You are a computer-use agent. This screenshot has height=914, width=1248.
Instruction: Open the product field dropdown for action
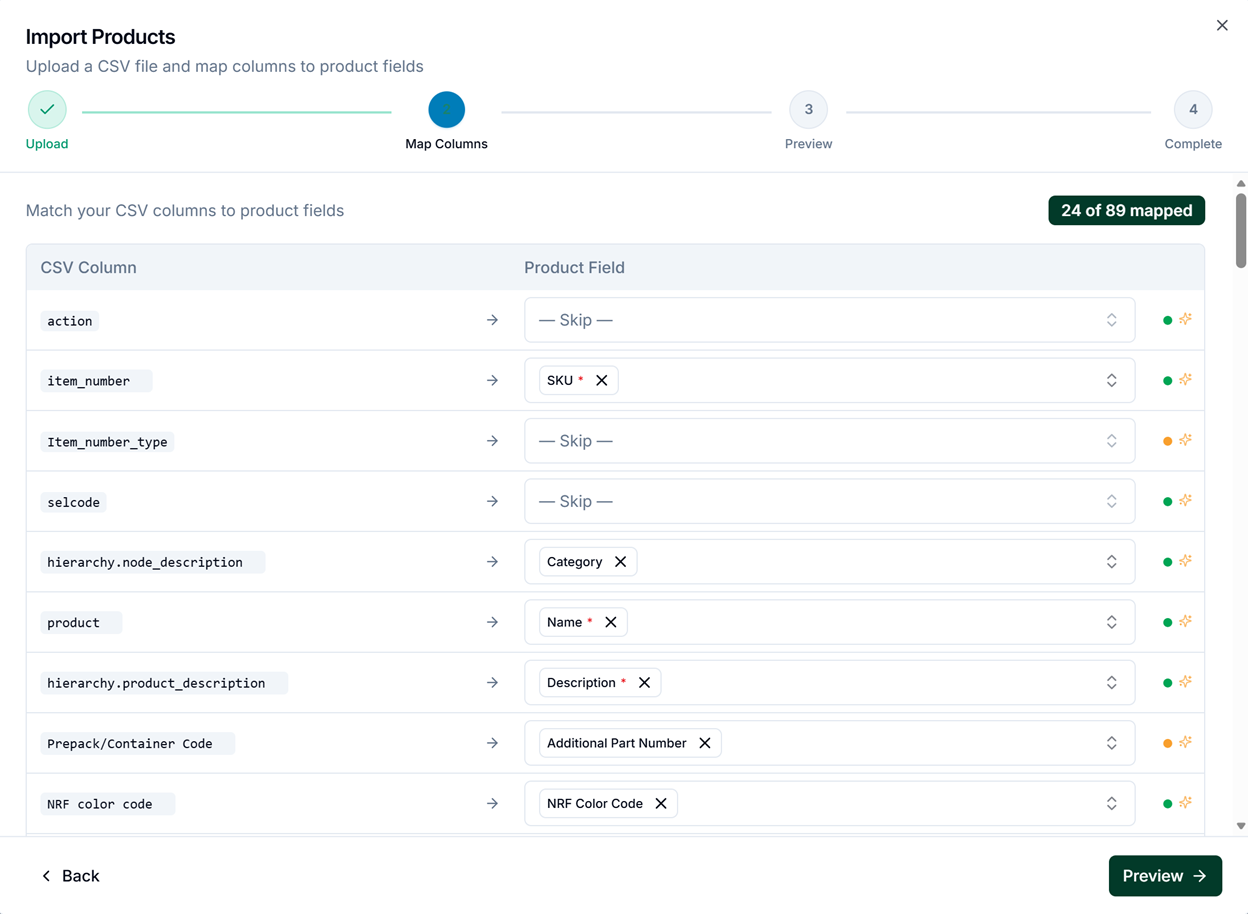(x=829, y=320)
